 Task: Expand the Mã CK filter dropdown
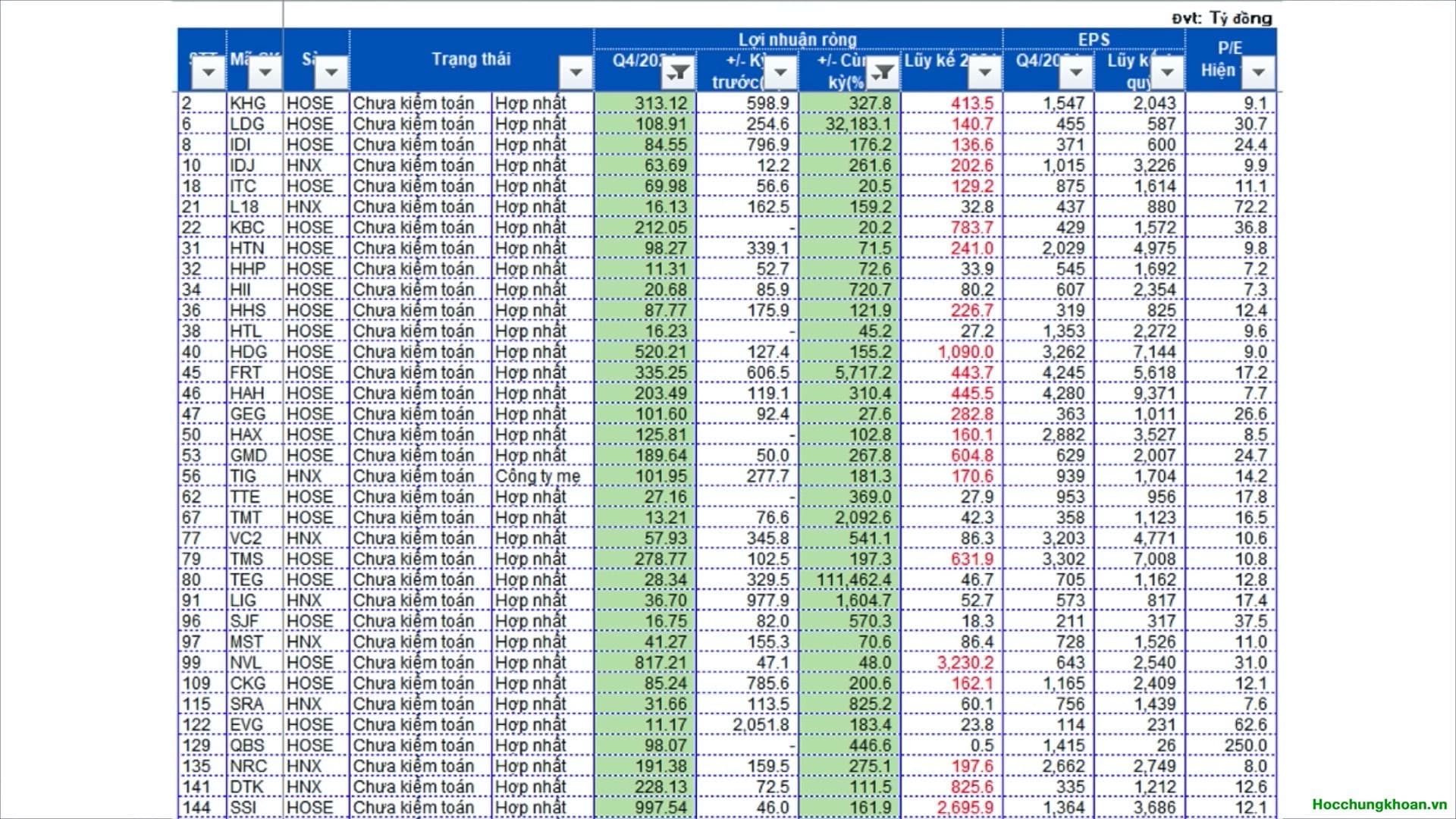click(x=265, y=74)
